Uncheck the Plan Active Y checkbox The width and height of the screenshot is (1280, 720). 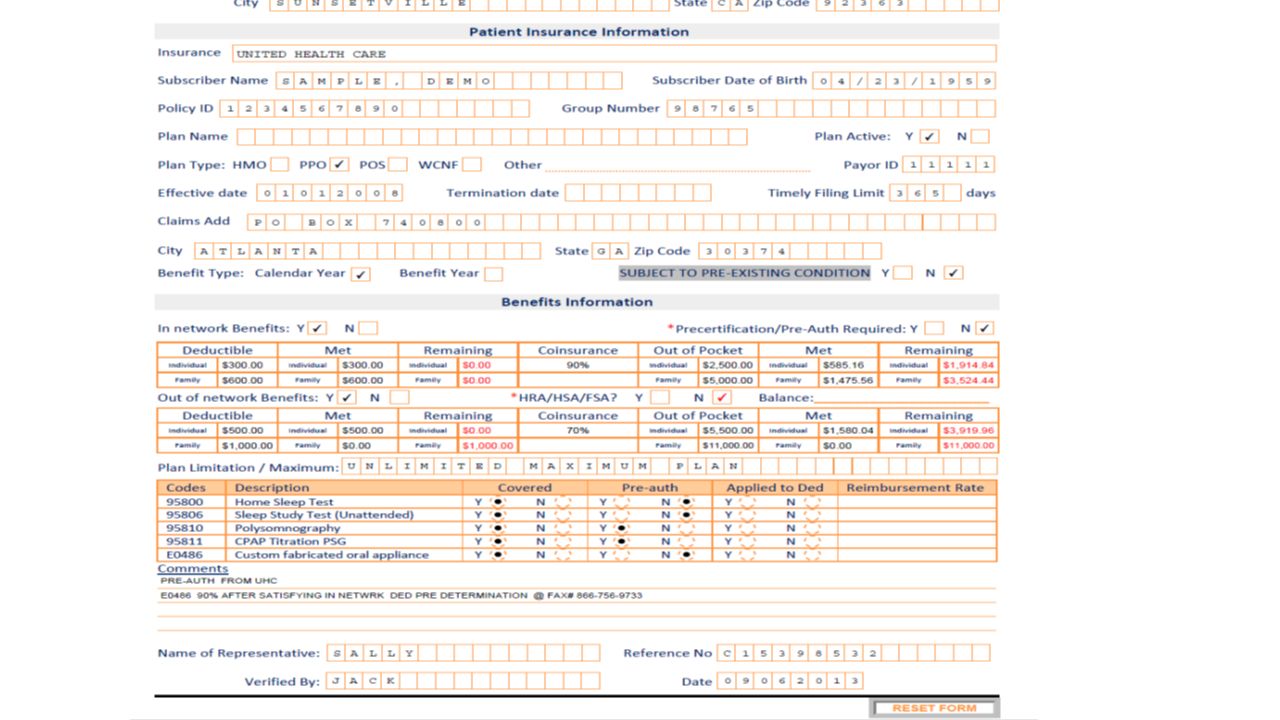point(929,136)
